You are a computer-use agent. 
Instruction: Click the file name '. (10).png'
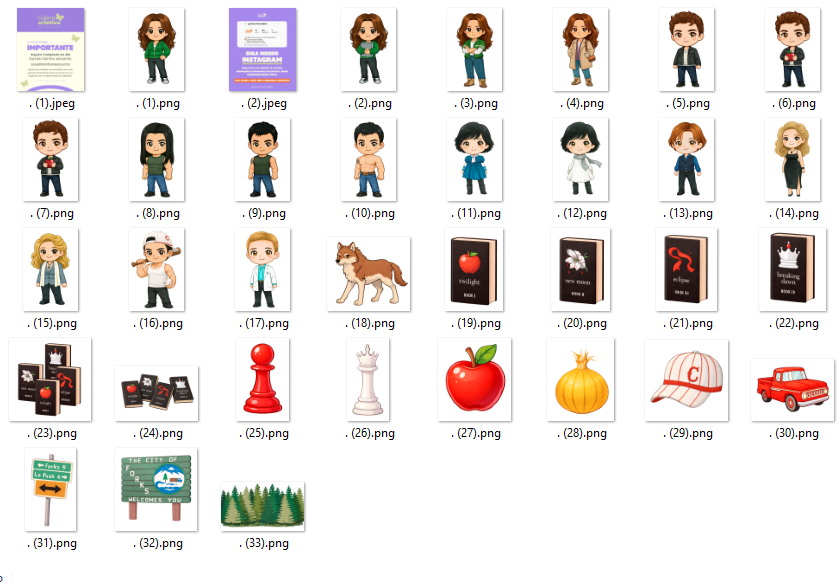click(370, 214)
